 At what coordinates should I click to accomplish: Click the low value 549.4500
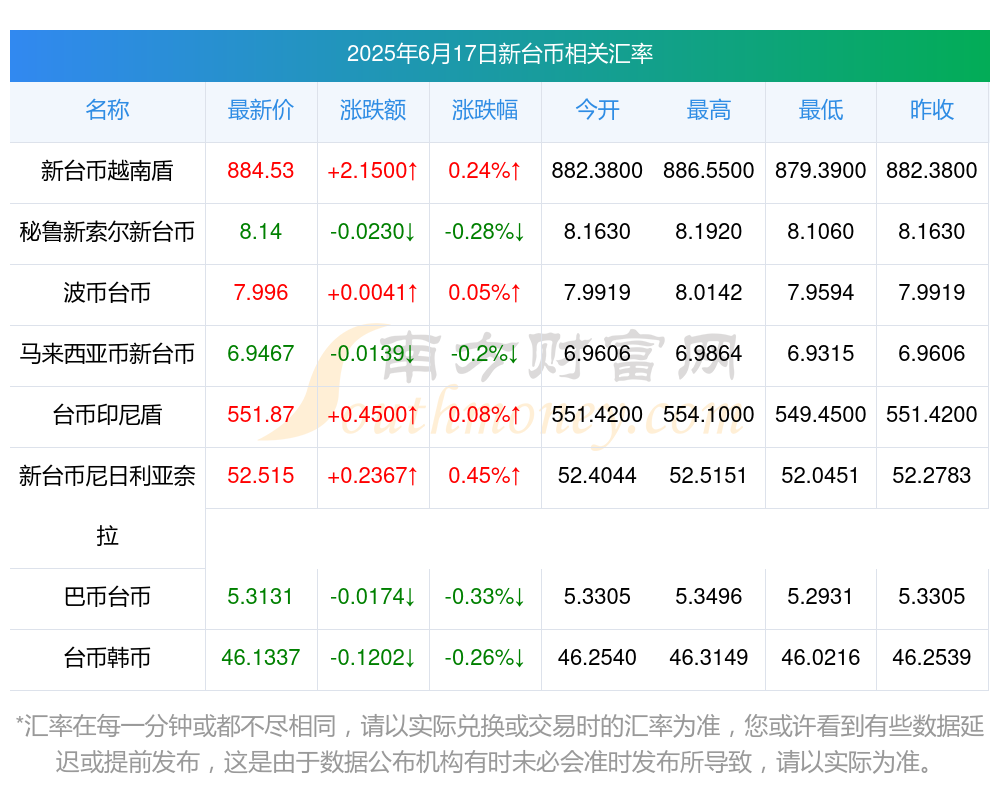tap(821, 415)
